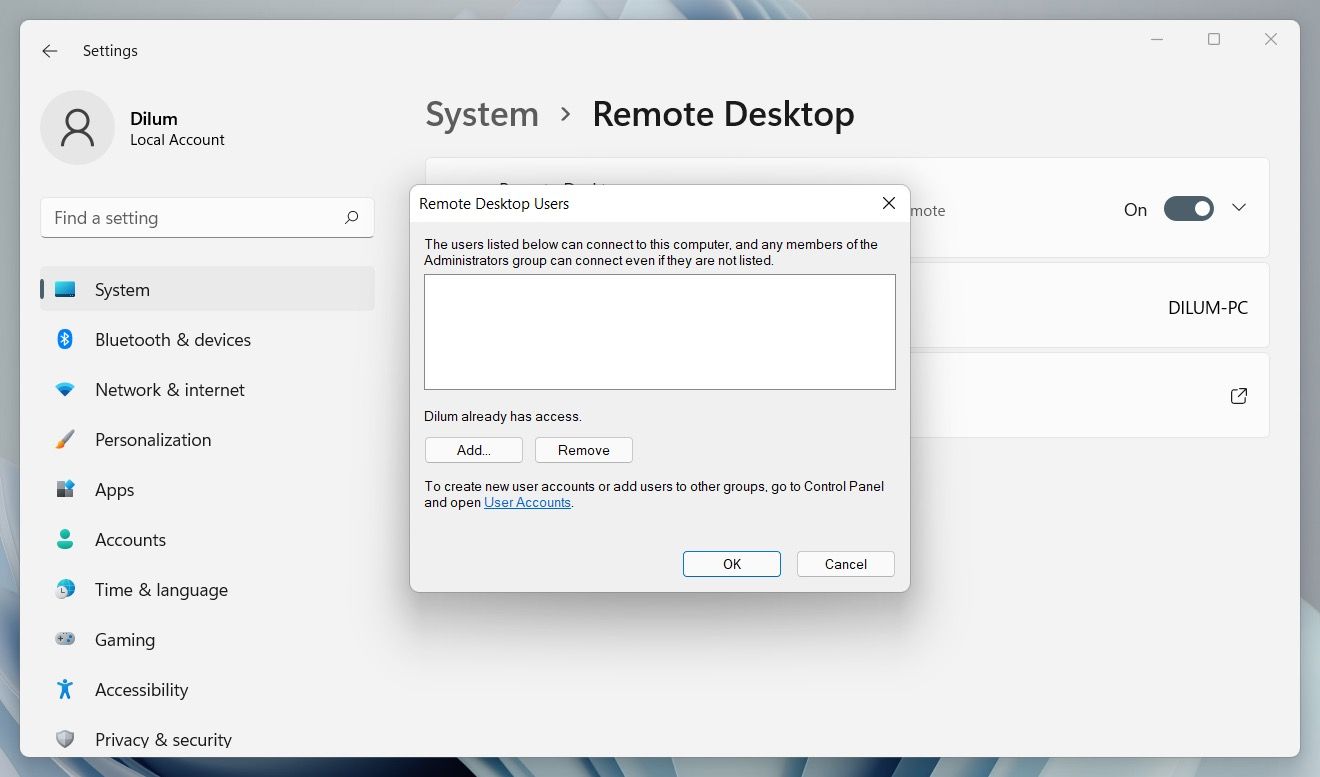The width and height of the screenshot is (1320, 777).
Task: Open Bluetooth & devices settings icon
Action: point(64,340)
